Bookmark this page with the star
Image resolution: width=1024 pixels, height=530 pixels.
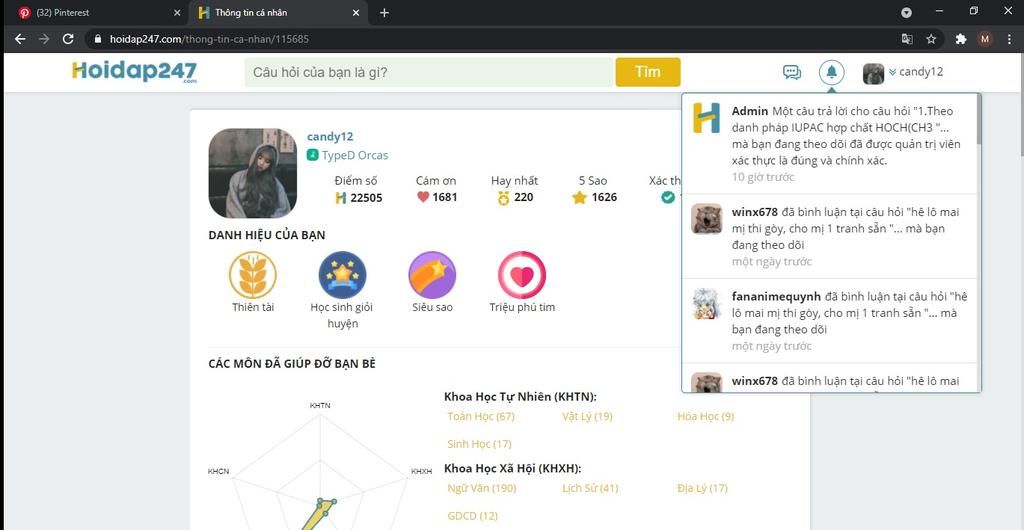(931, 39)
